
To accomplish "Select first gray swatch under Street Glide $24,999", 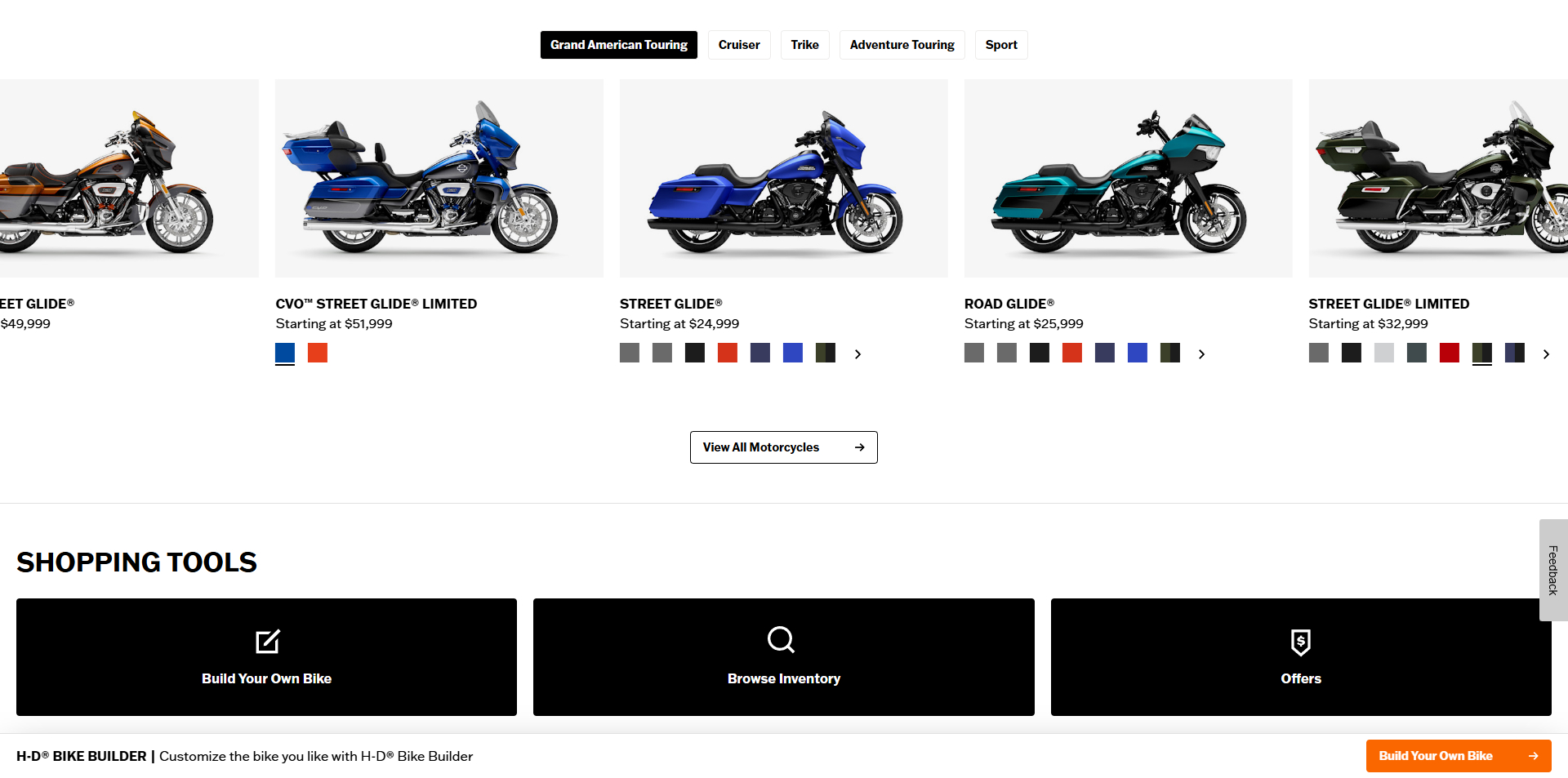I will pos(630,353).
